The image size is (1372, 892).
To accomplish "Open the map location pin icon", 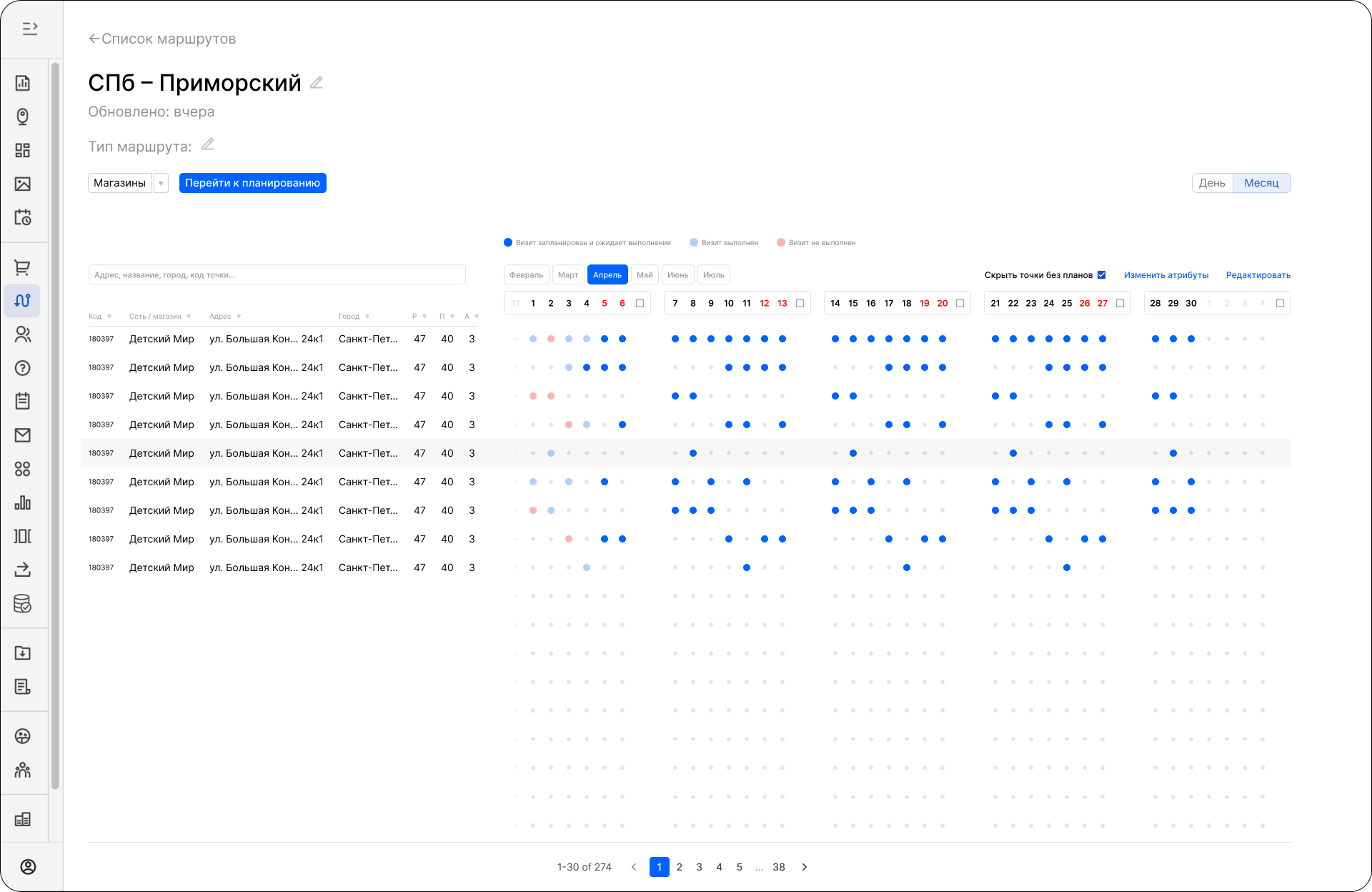I will coord(22,117).
